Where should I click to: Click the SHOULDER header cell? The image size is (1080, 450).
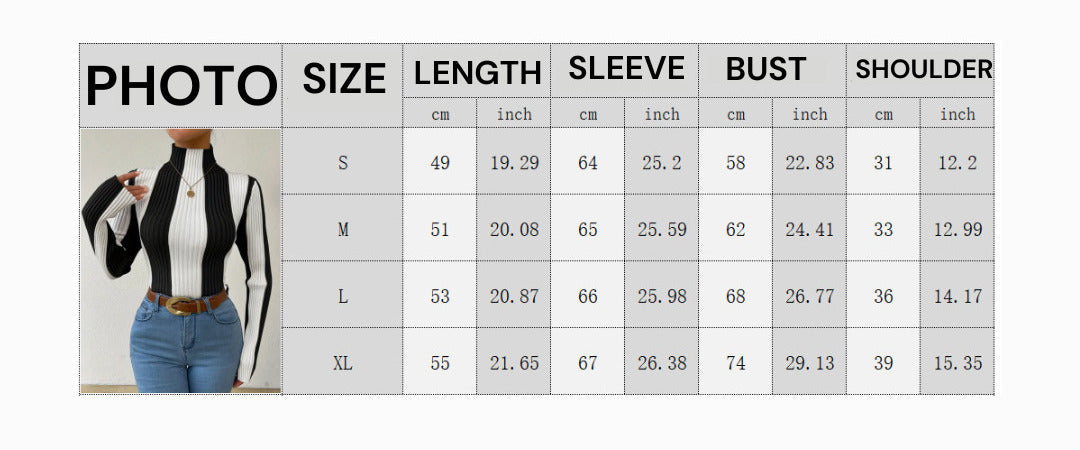click(x=923, y=69)
